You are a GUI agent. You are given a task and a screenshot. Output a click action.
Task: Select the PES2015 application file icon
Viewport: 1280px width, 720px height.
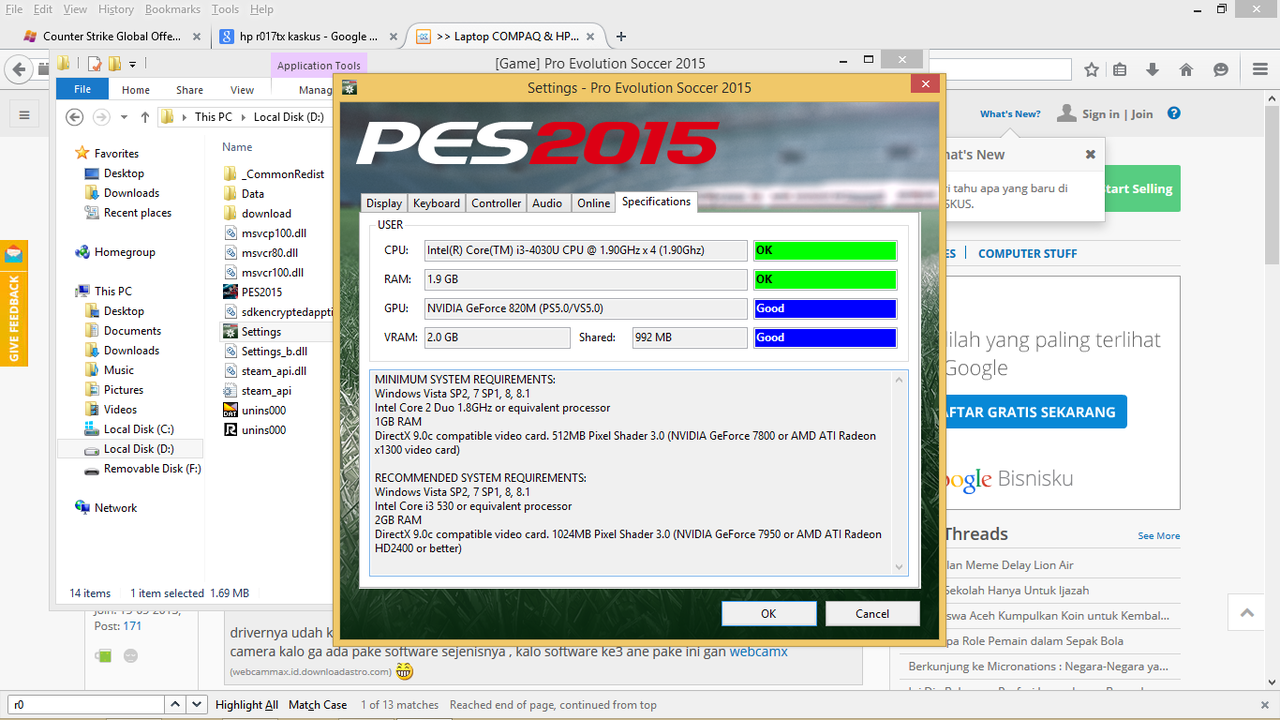click(x=231, y=292)
